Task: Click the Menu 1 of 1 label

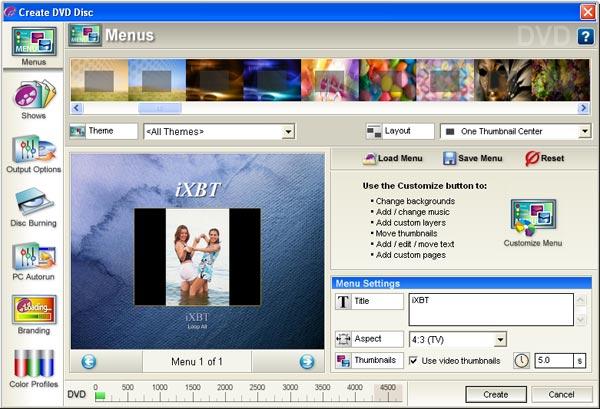Action: [197, 362]
